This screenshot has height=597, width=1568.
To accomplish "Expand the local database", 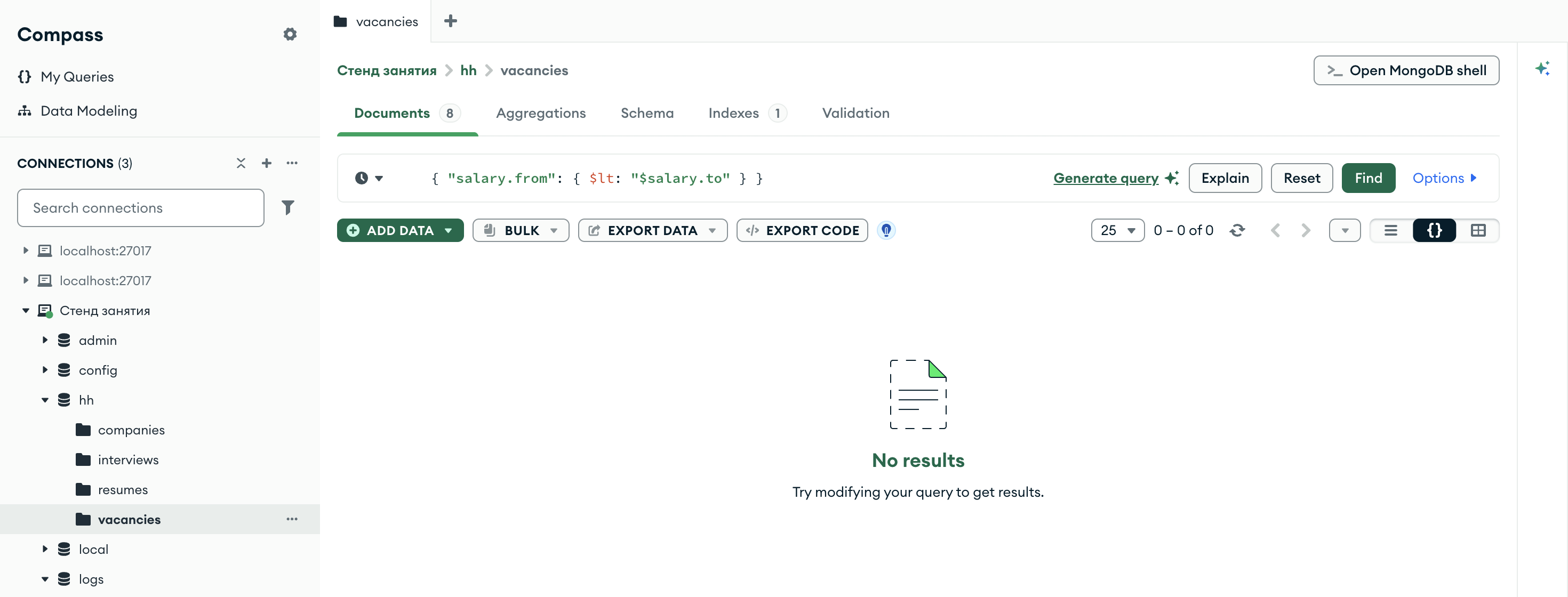I will tap(44, 549).
